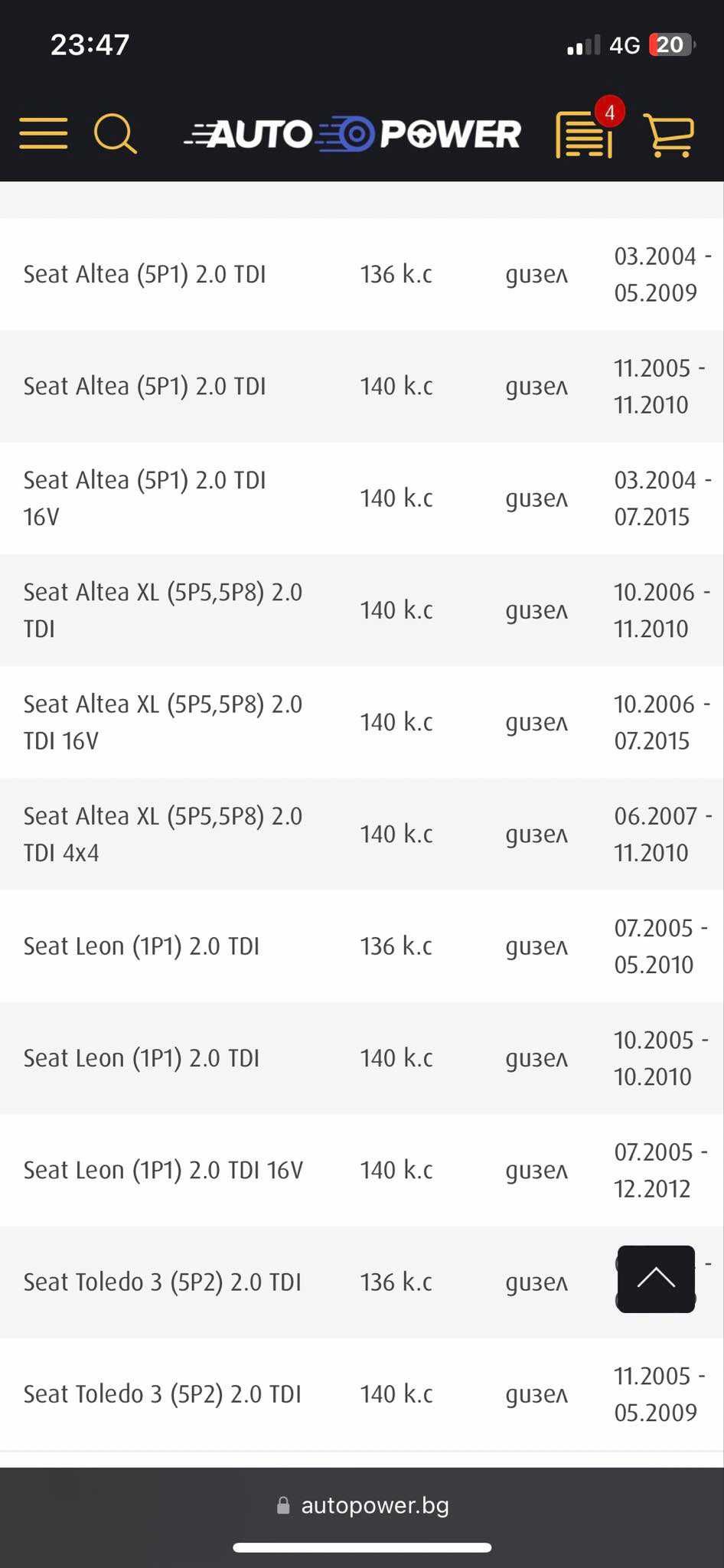Tap the autopower.bg address bar
The height and width of the screenshot is (1568, 724).
point(362,1505)
